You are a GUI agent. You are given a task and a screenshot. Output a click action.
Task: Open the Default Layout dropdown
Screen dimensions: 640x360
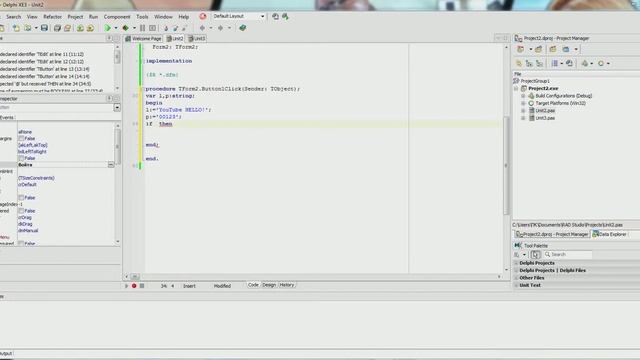tap(262, 16)
